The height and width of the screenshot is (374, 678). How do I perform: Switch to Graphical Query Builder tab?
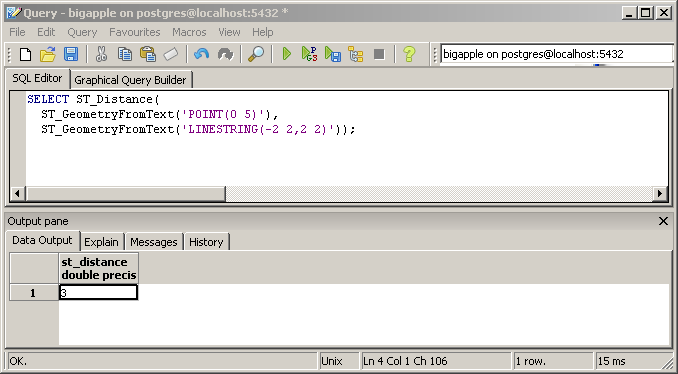click(130, 80)
